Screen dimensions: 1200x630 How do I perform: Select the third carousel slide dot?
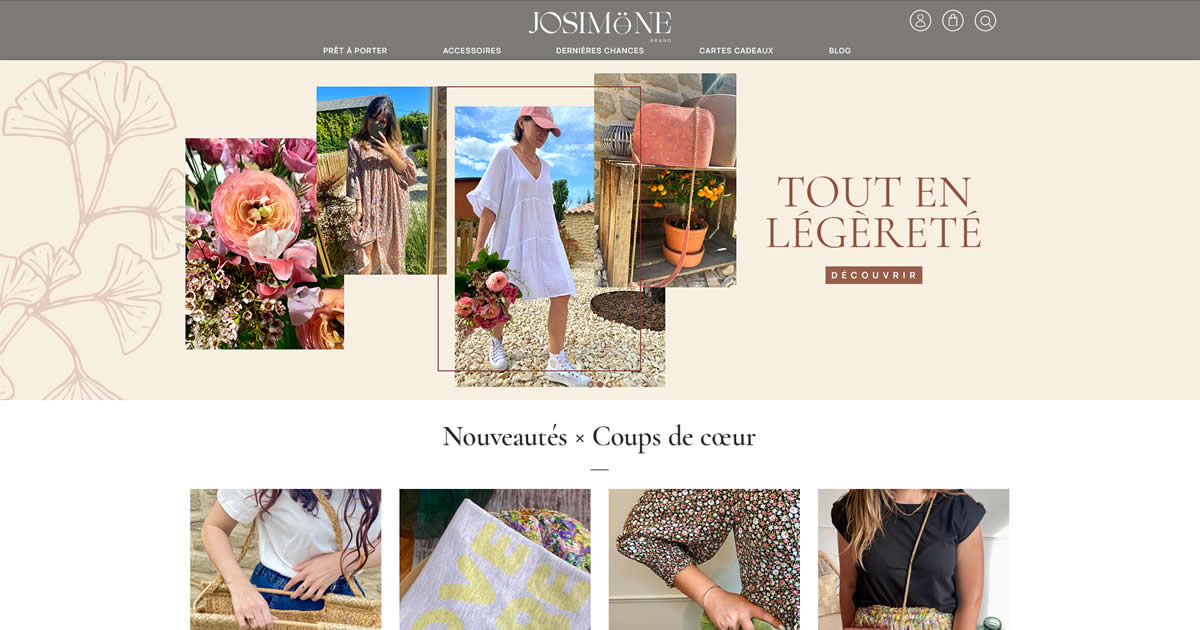(609, 384)
